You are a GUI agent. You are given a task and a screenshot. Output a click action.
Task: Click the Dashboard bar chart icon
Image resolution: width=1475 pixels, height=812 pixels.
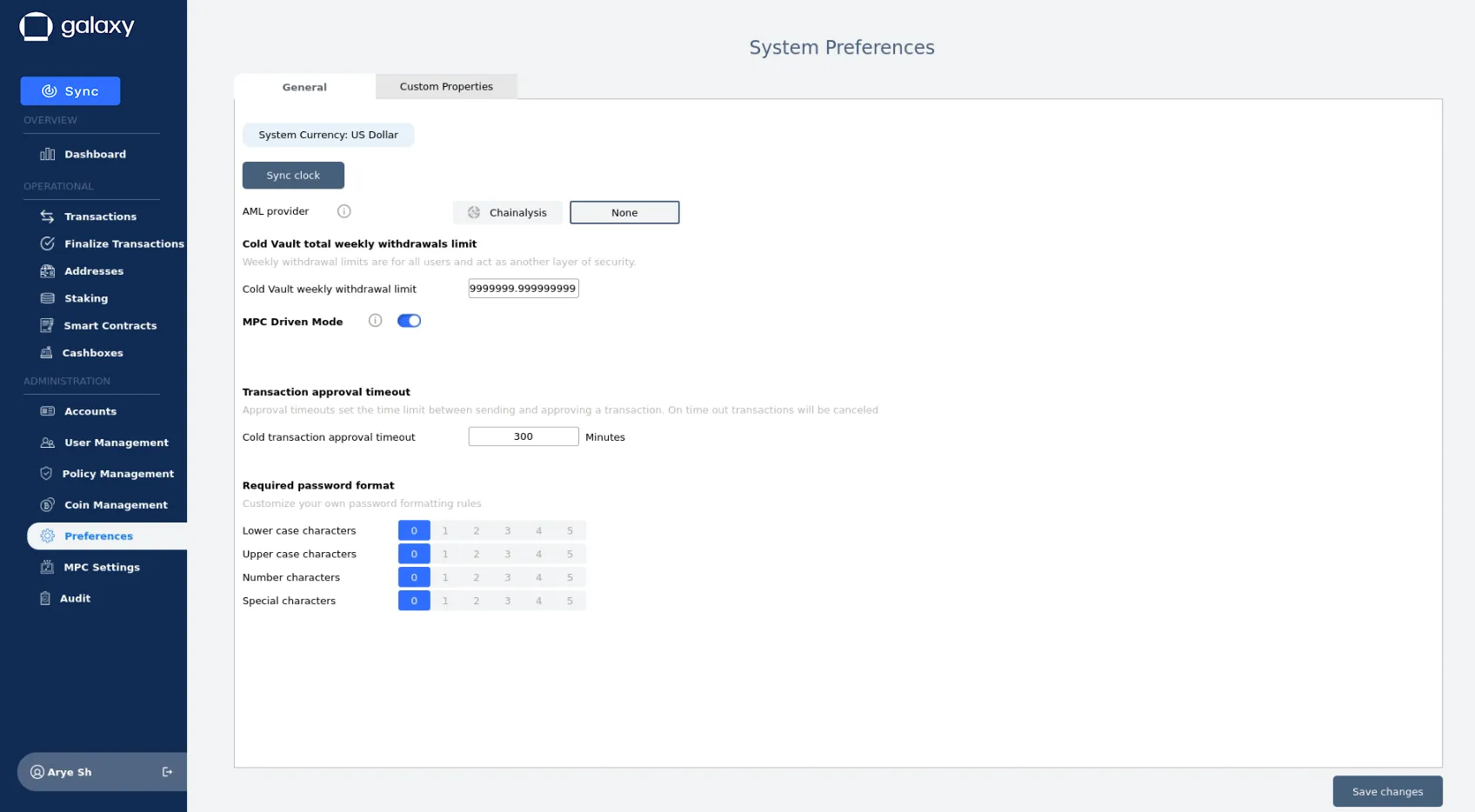click(x=48, y=154)
